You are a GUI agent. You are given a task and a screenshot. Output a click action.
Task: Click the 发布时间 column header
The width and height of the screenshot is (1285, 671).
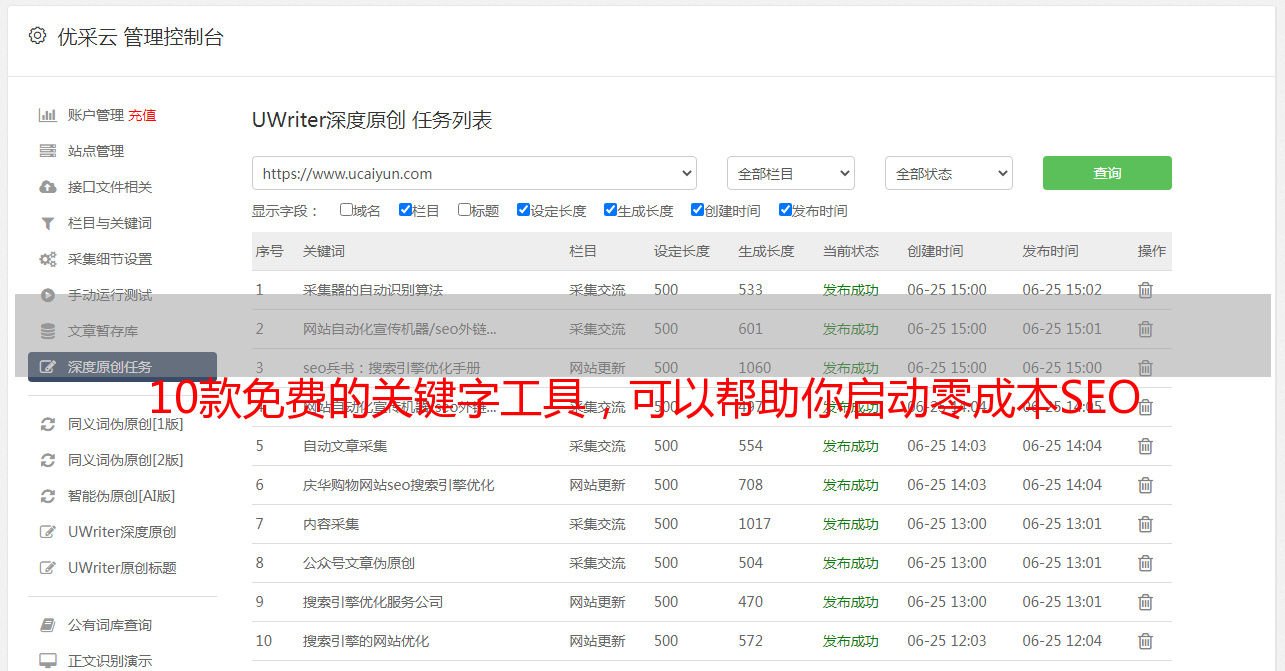(x=1050, y=251)
